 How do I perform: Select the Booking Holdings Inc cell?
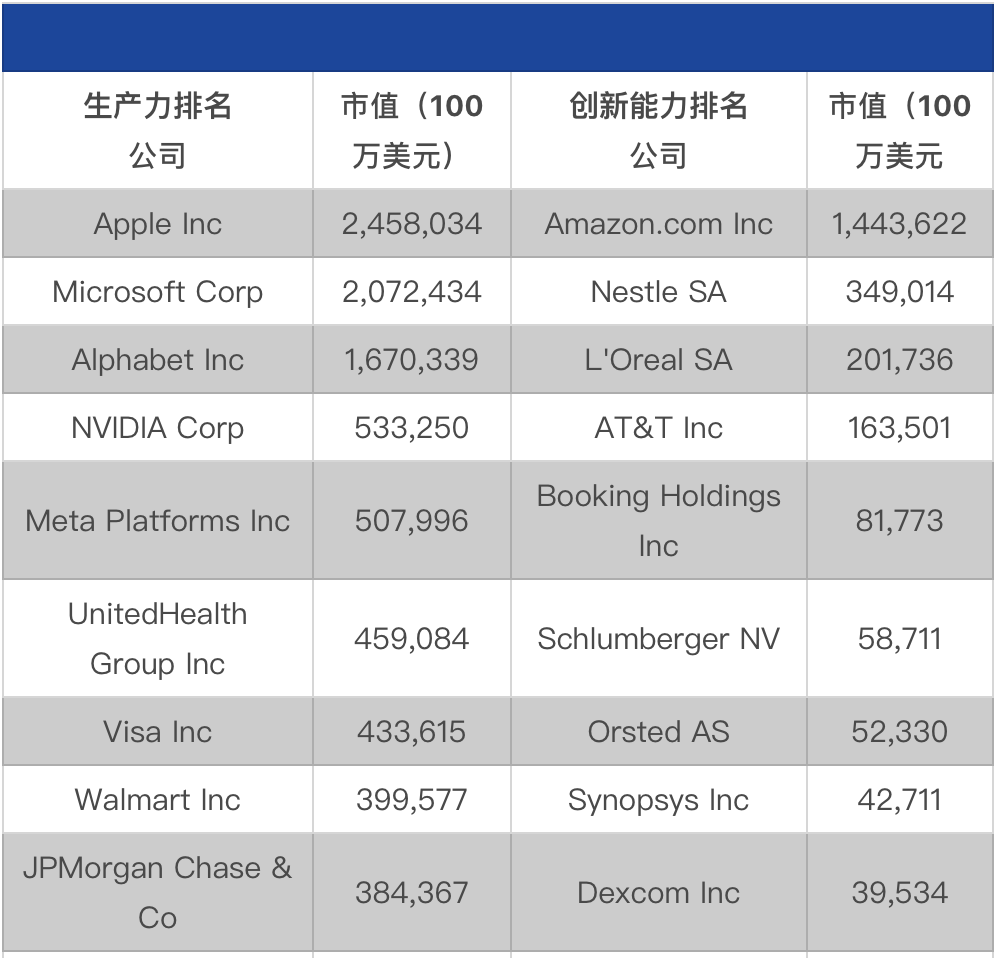pos(659,521)
